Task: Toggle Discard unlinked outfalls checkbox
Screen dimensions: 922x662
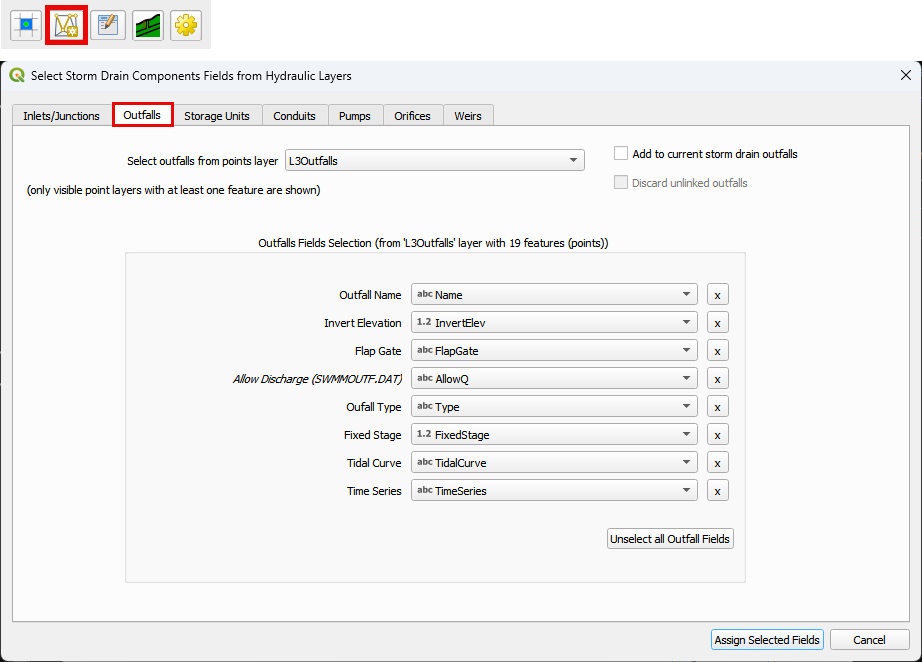Action: 621,183
